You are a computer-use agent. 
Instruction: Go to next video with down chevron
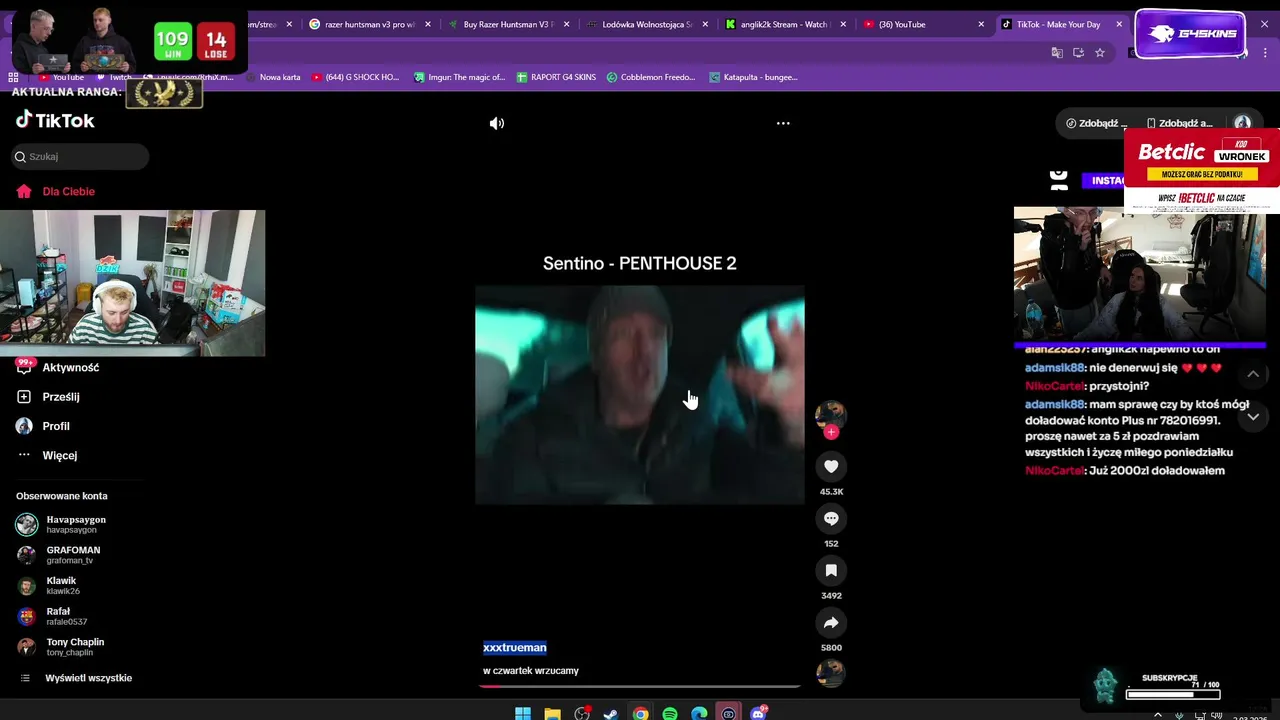pyautogui.click(x=1253, y=416)
